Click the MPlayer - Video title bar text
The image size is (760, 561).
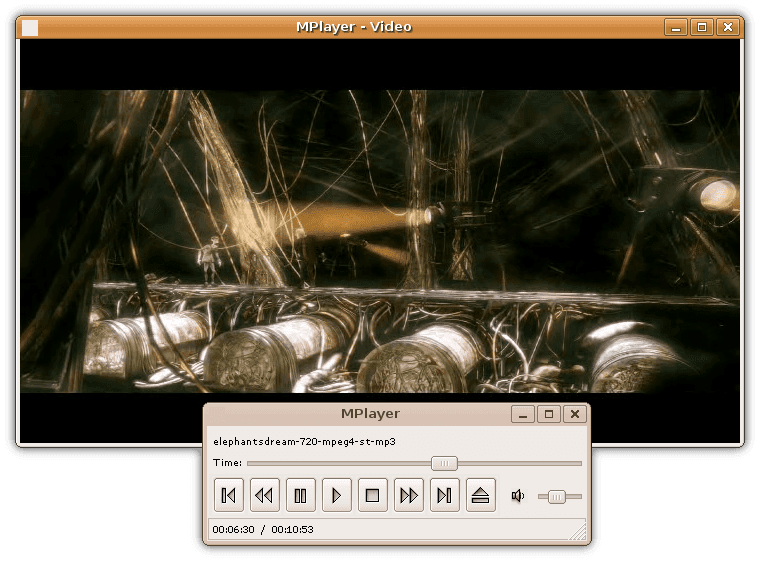354,27
